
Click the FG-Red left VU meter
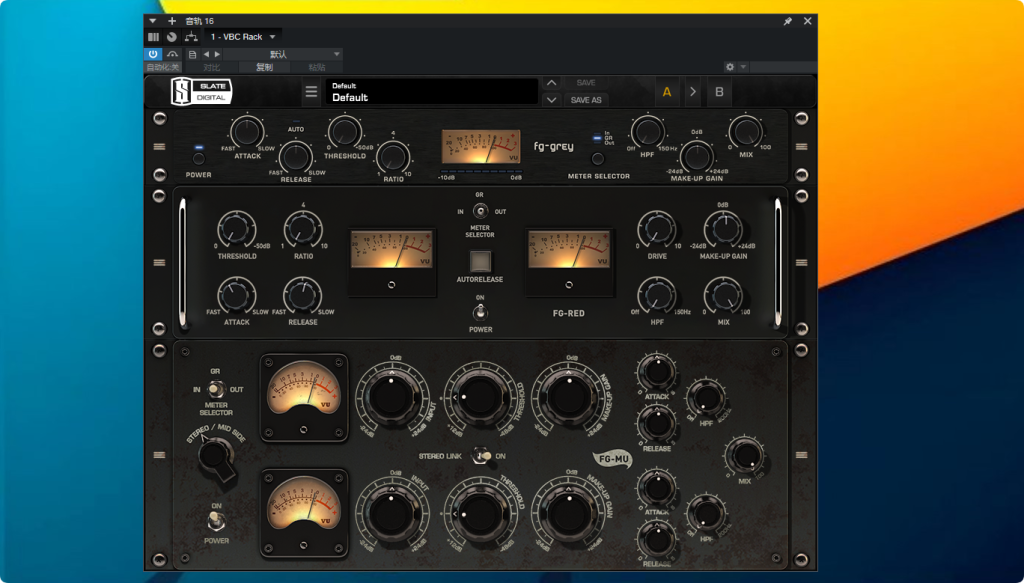tap(391, 249)
